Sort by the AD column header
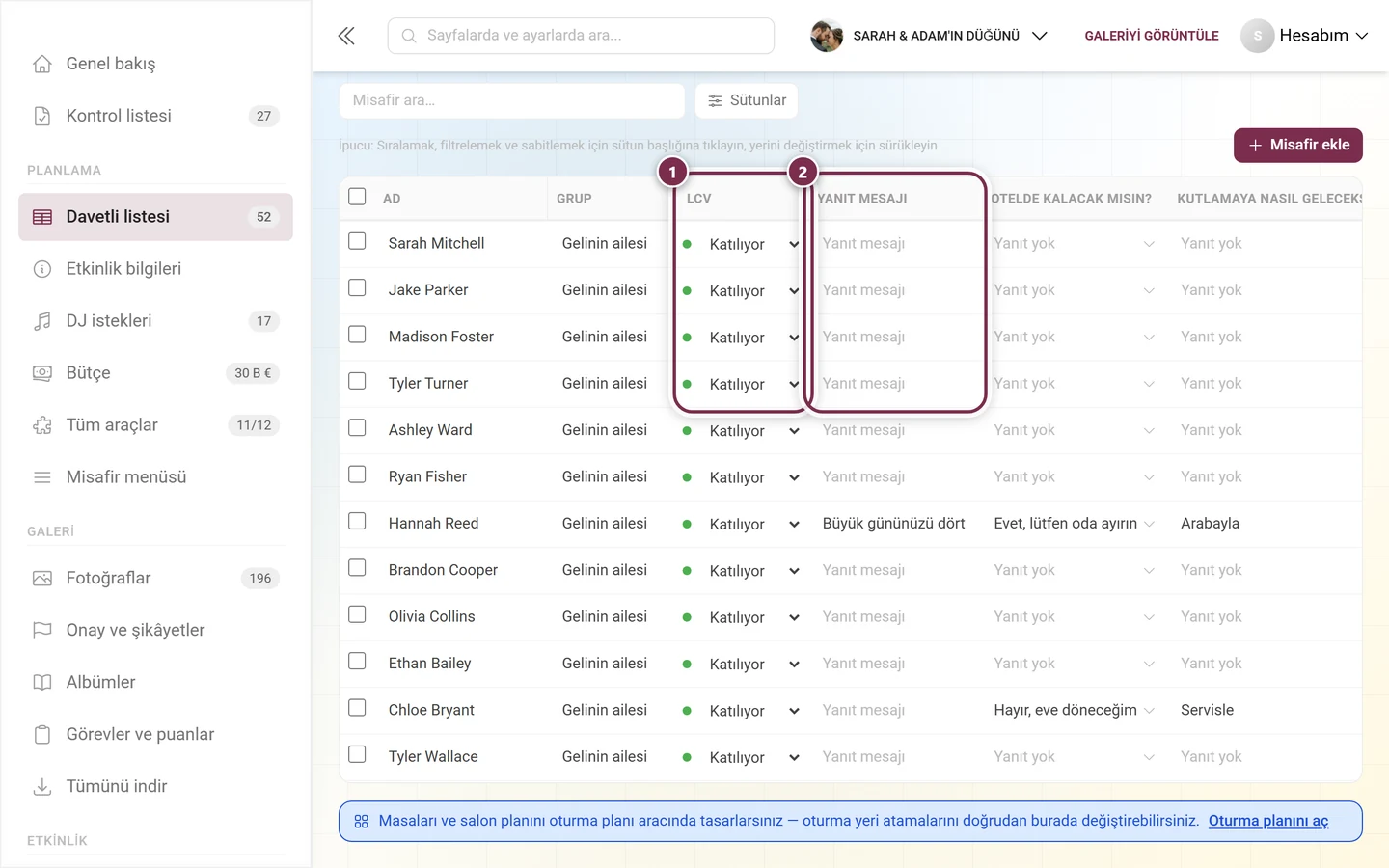The height and width of the screenshot is (868, 1389). (x=392, y=199)
